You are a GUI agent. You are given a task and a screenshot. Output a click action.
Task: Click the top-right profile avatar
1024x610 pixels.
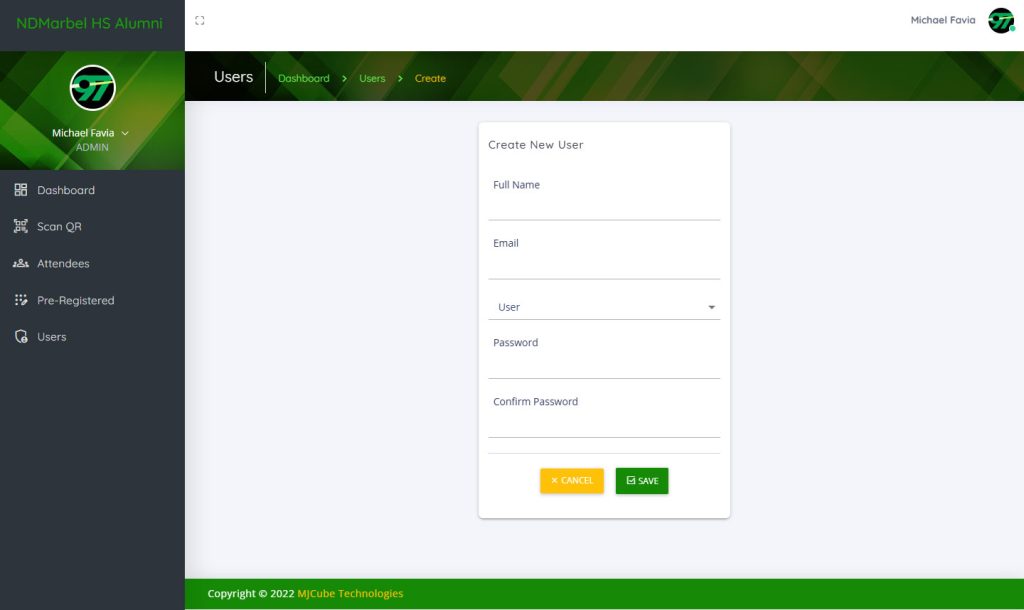(1000, 21)
